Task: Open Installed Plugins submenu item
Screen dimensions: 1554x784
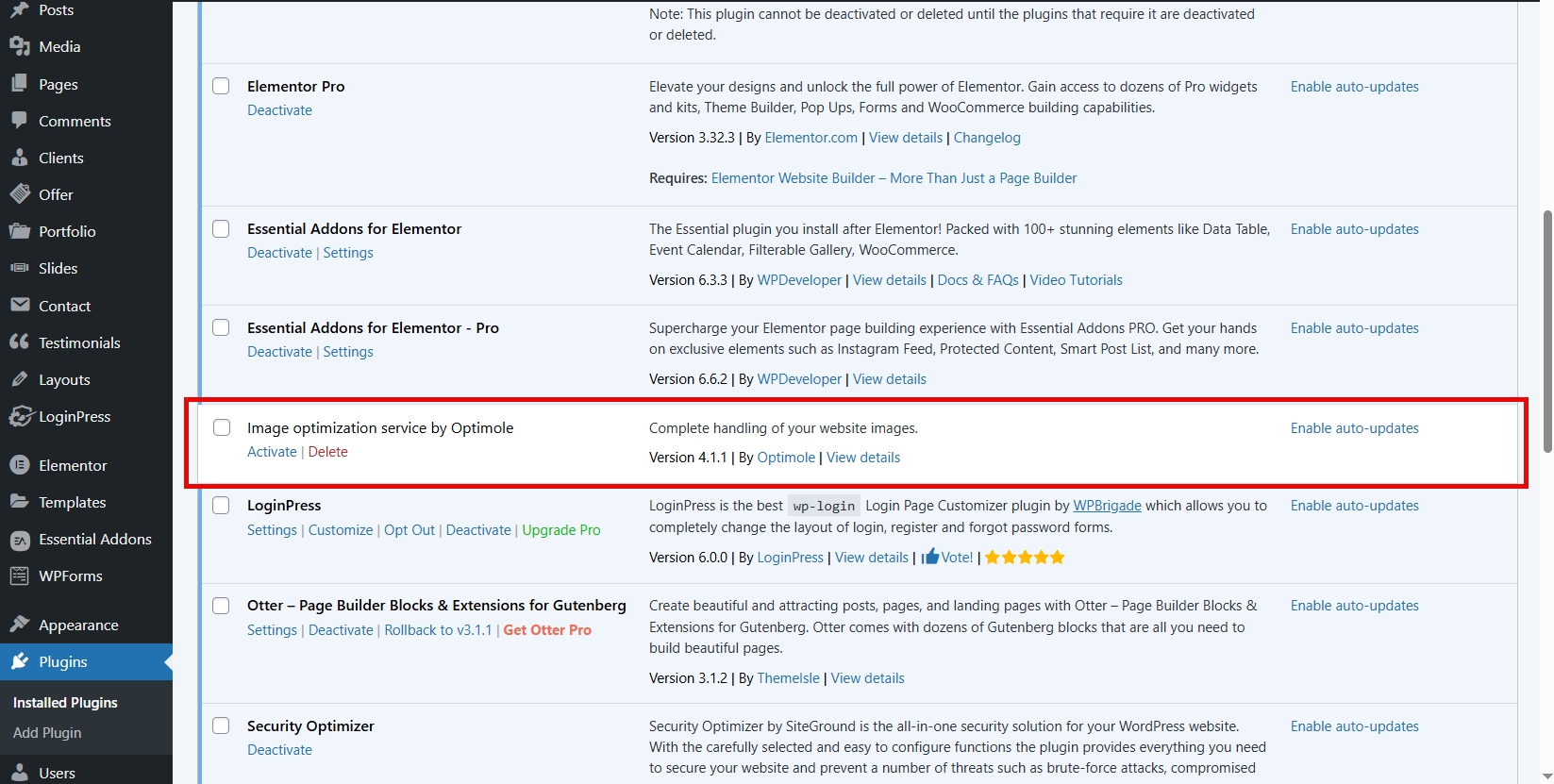Action: (x=65, y=703)
